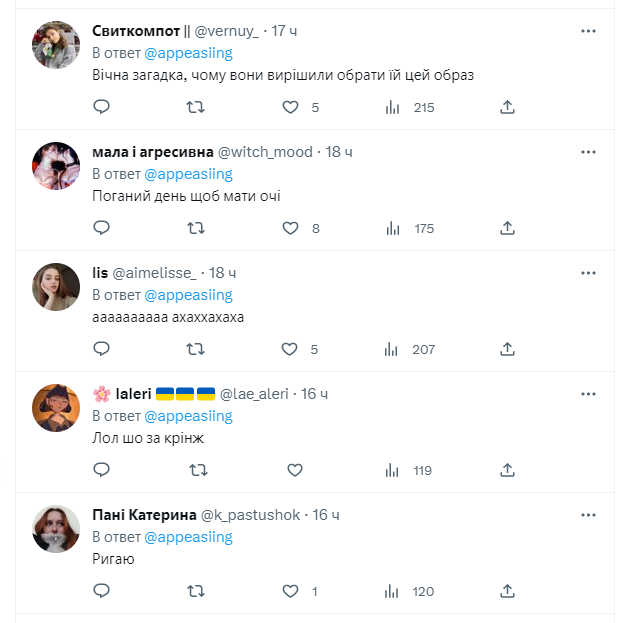Reply to Свиткомпот's tweet
This screenshot has height=623, width=634.
pyautogui.click(x=101, y=107)
